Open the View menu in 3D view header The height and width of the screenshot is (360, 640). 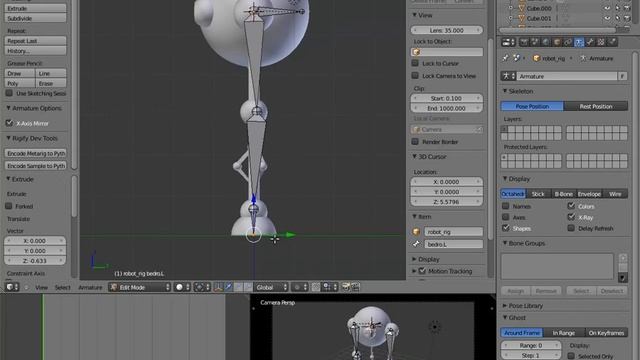click(x=41, y=287)
